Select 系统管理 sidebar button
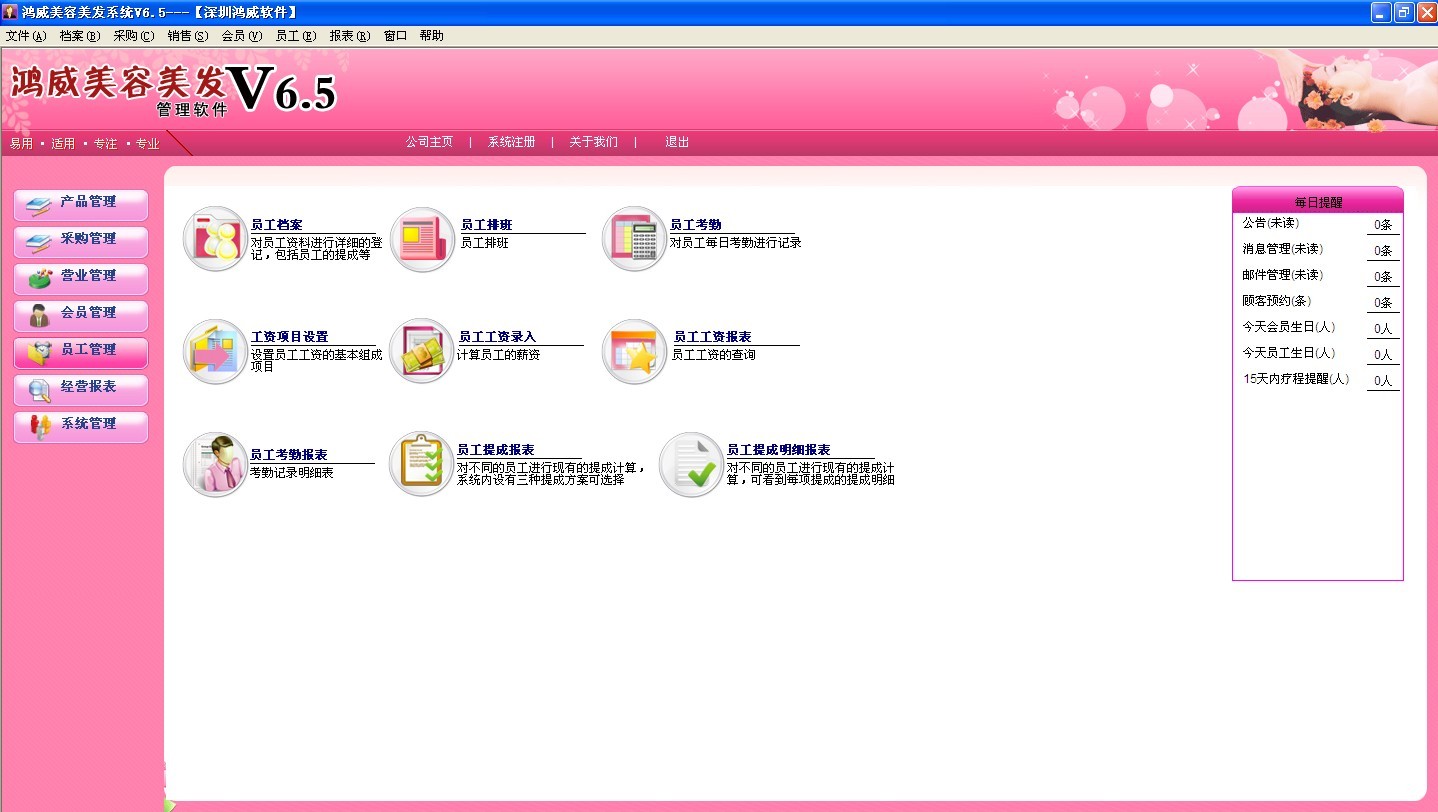The image size is (1438, 812). 81,424
